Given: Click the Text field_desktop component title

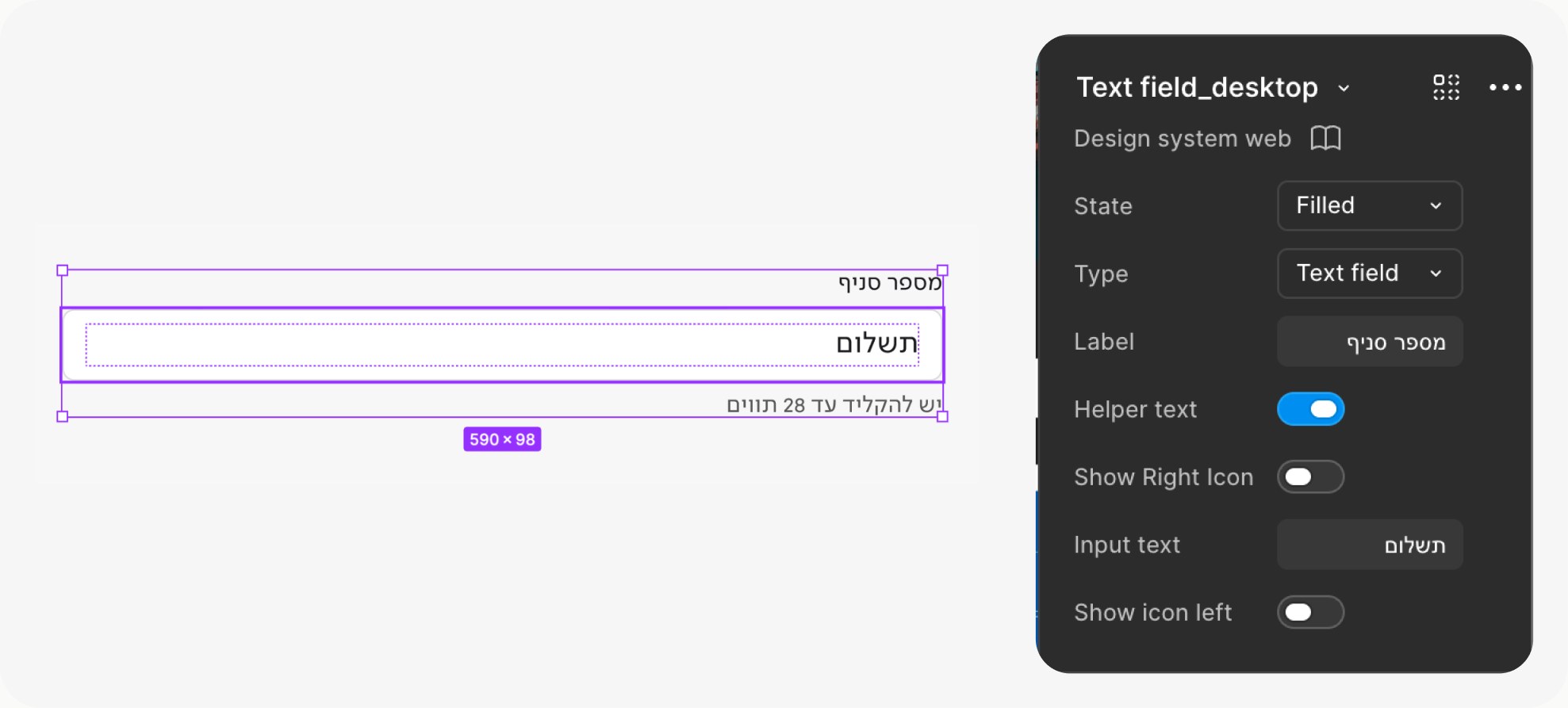Looking at the screenshot, I should tap(1197, 87).
